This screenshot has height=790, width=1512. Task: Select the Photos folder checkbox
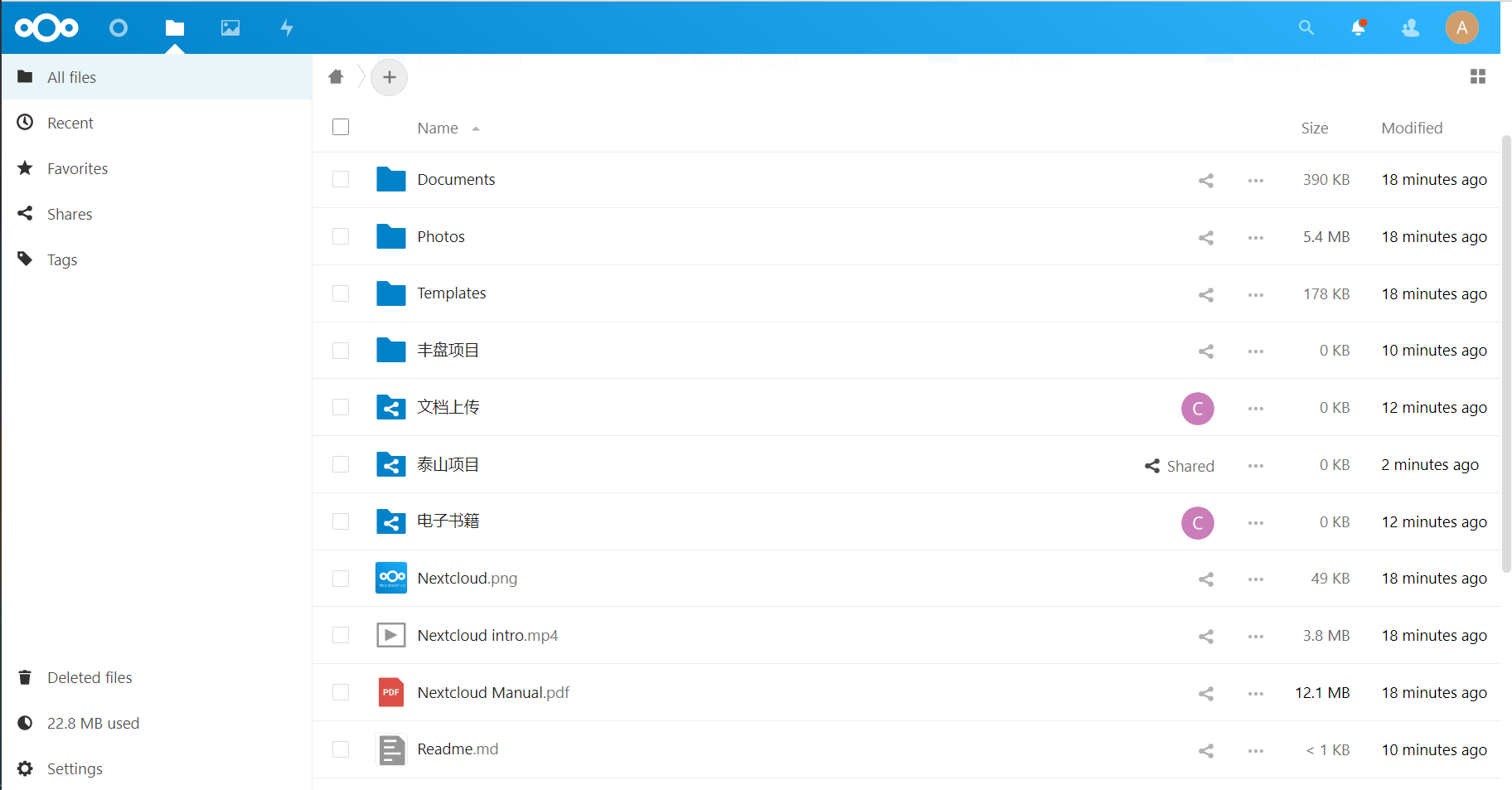341,236
